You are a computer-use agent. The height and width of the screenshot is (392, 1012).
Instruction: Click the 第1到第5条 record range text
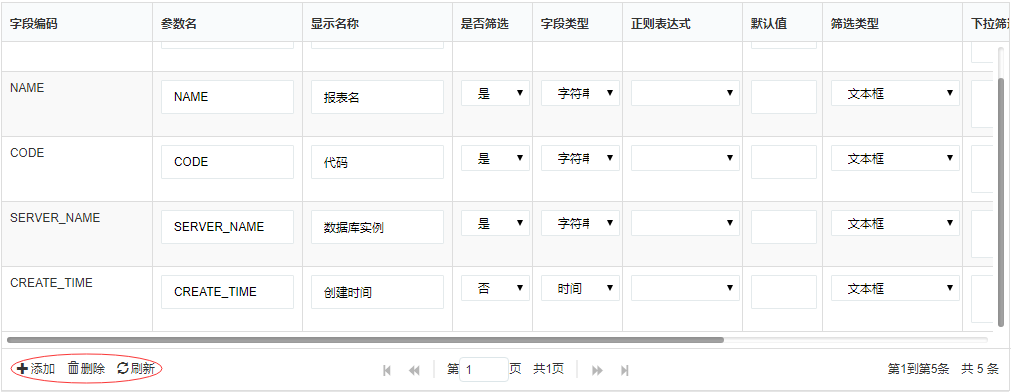tap(918, 369)
